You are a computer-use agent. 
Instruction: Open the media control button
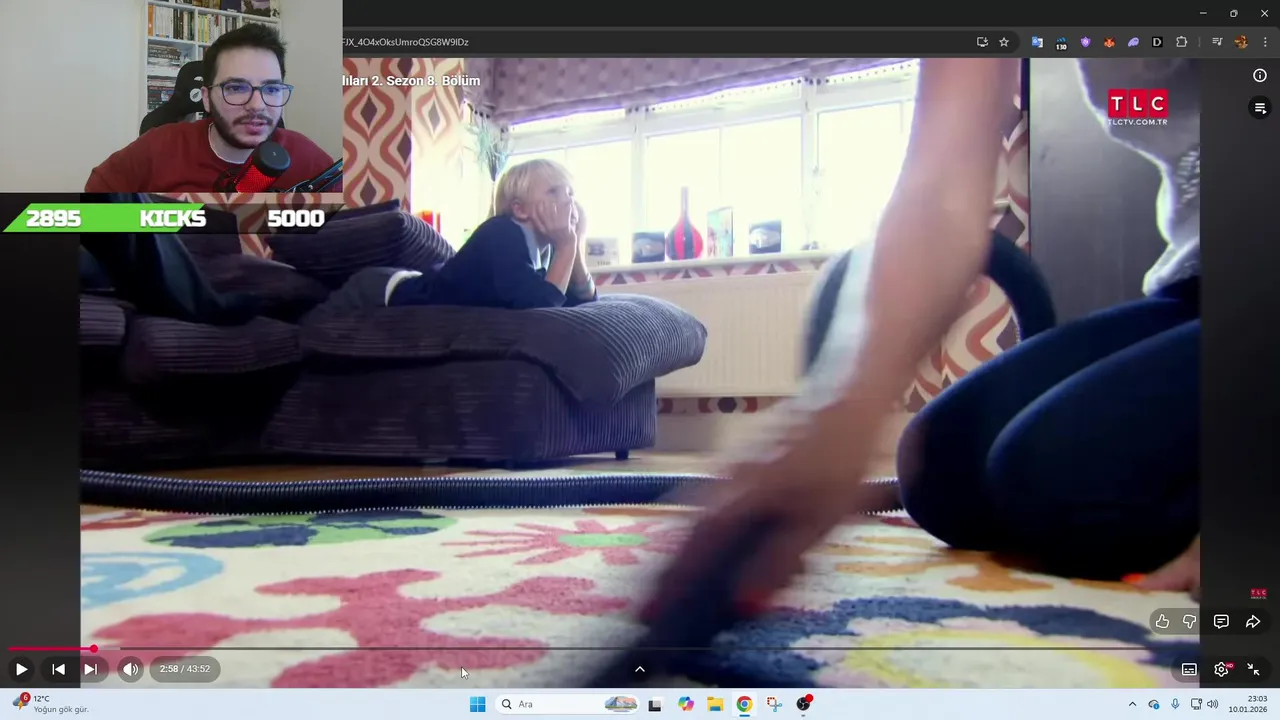tap(1217, 42)
